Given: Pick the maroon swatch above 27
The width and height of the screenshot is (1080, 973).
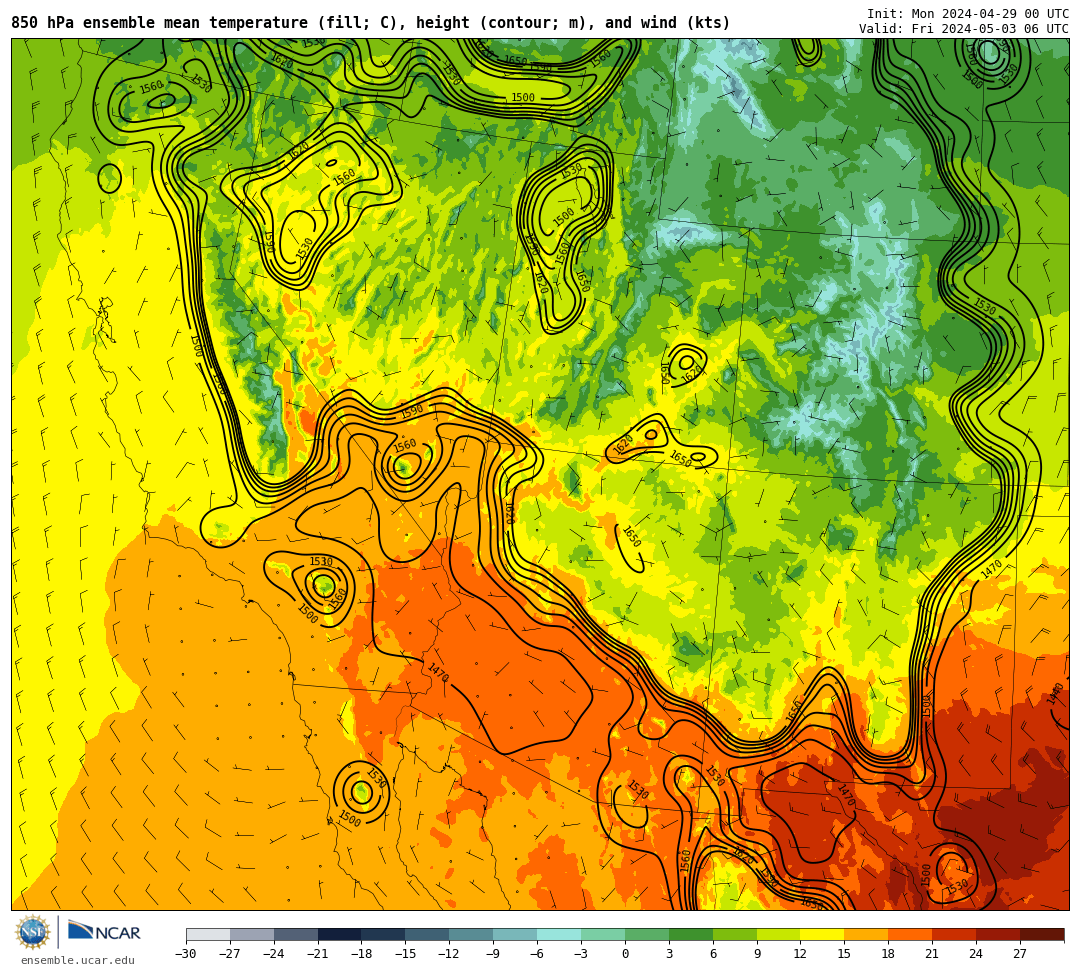Looking at the screenshot, I should (x=1042, y=934).
